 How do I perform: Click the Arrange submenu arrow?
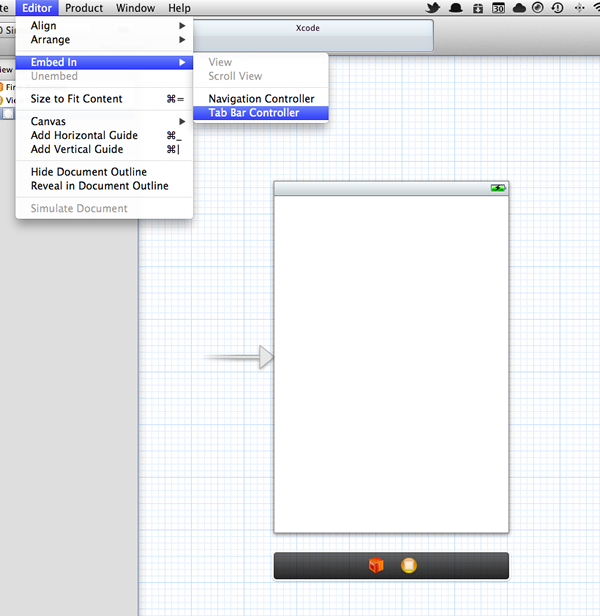pos(182,40)
